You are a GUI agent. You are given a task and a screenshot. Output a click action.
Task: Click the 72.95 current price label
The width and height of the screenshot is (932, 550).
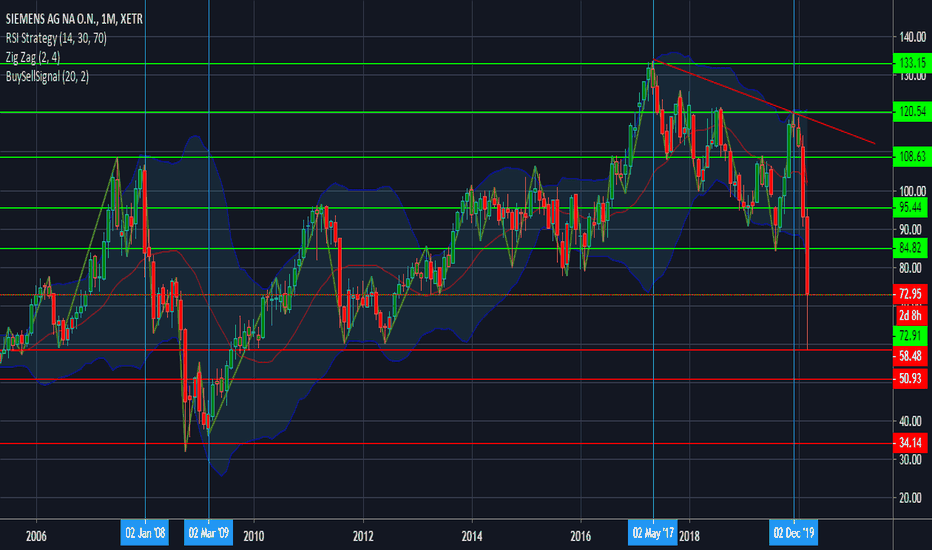coord(910,294)
